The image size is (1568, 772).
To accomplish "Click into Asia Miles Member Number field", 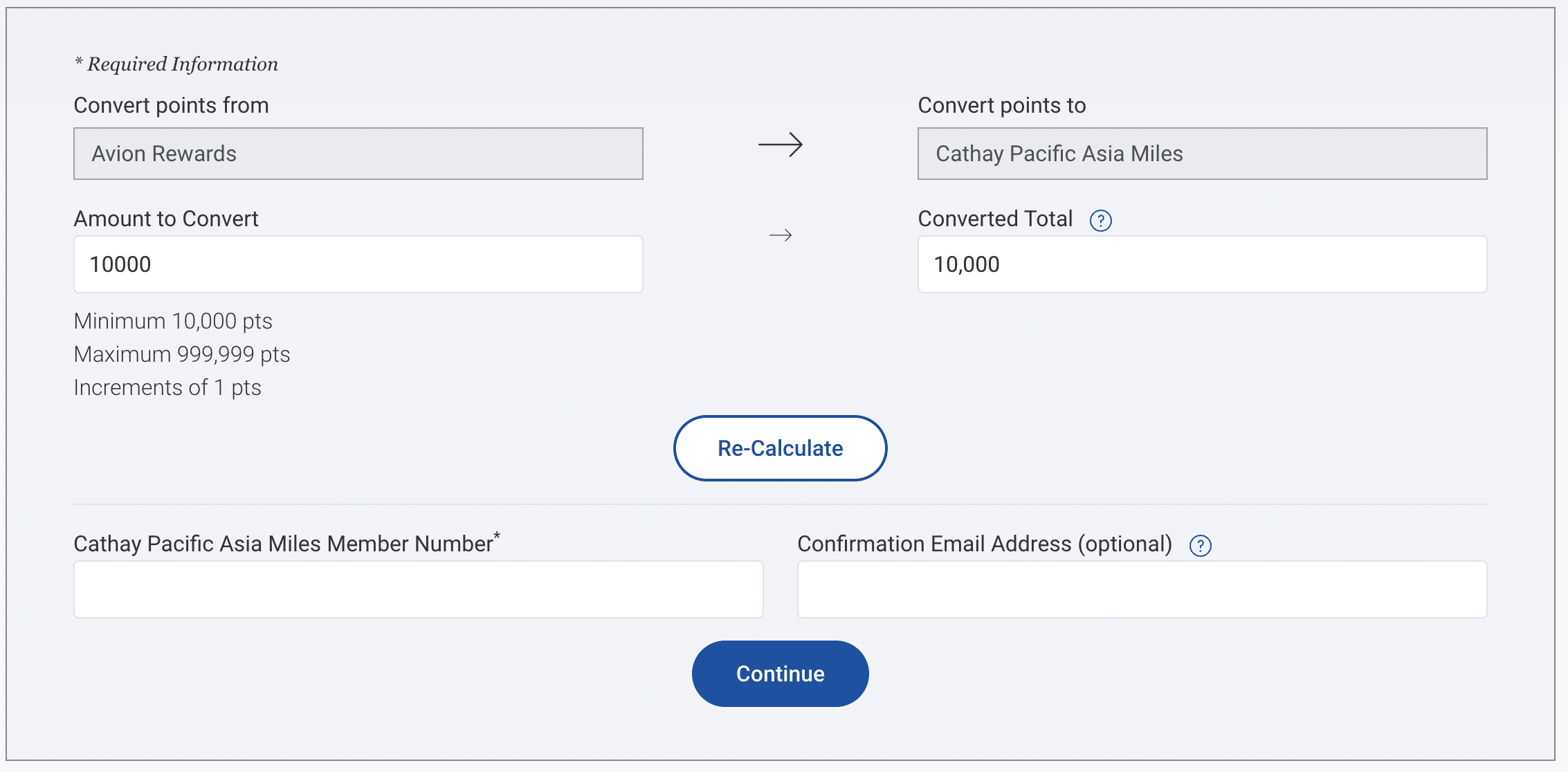I will pos(418,589).
